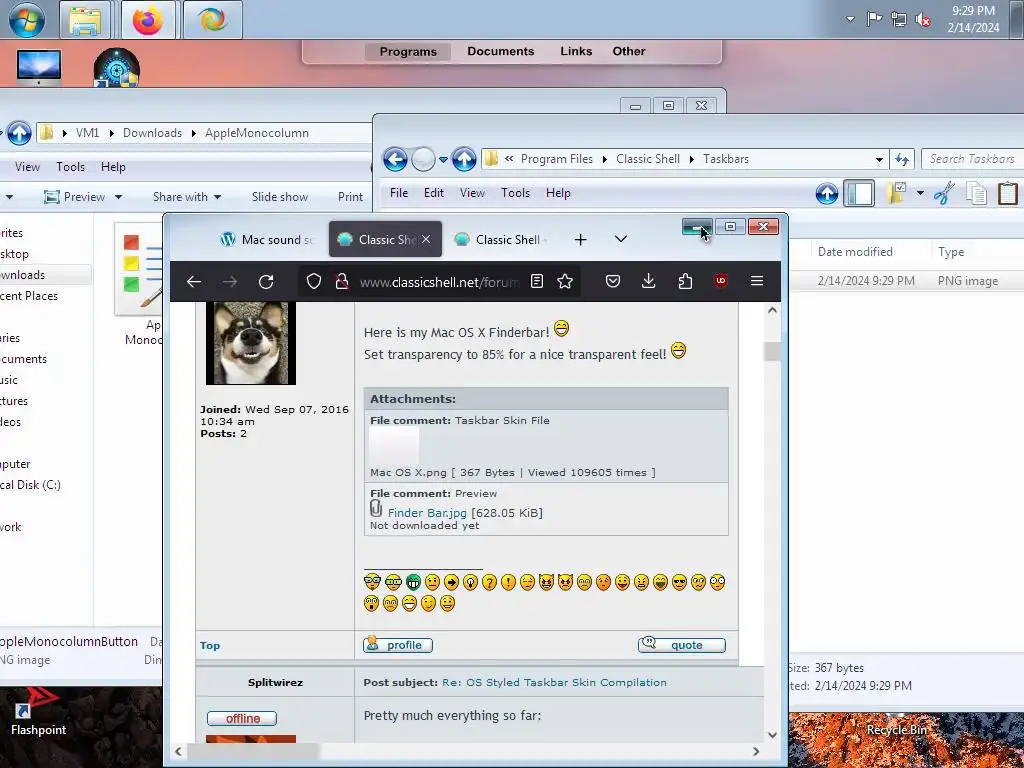1024x768 pixels.
Task: Toggle Reader View icon
Action: click(x=537, y=281)
